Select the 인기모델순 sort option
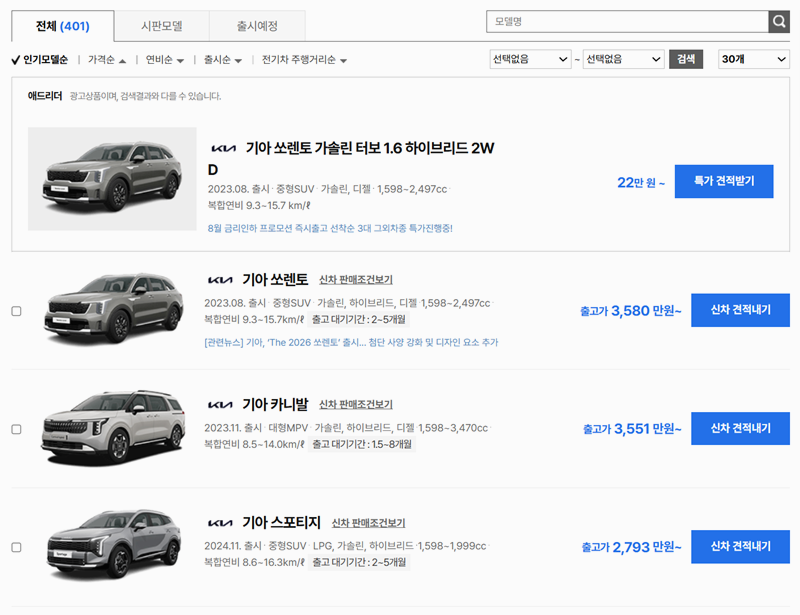800x615 pixels. click(40, 60)
